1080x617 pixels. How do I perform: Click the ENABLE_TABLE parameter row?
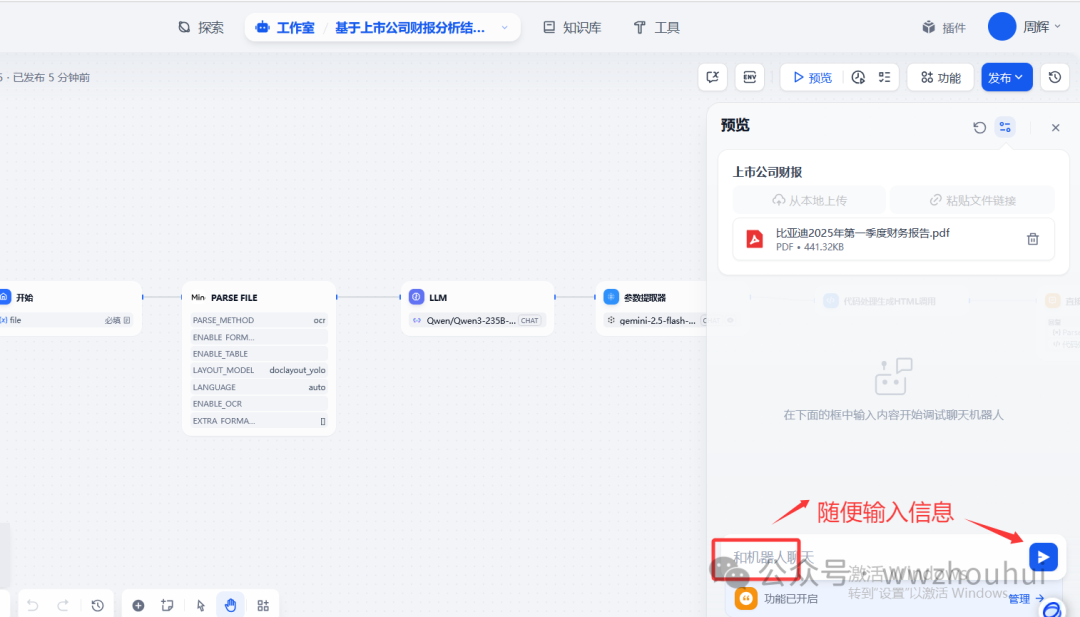(259, 354)
